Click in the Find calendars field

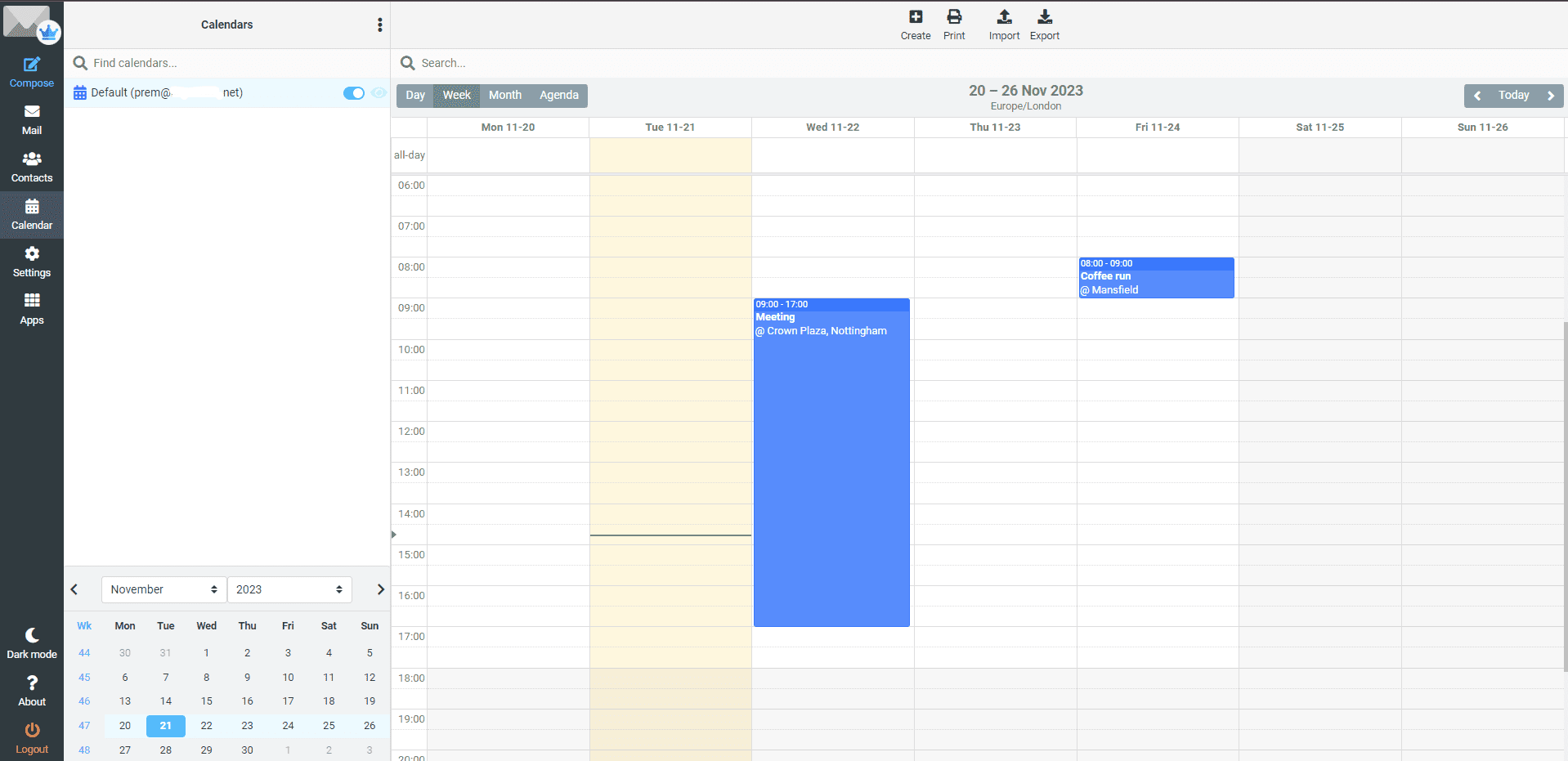pyautogui.click(x=227, y=63)
